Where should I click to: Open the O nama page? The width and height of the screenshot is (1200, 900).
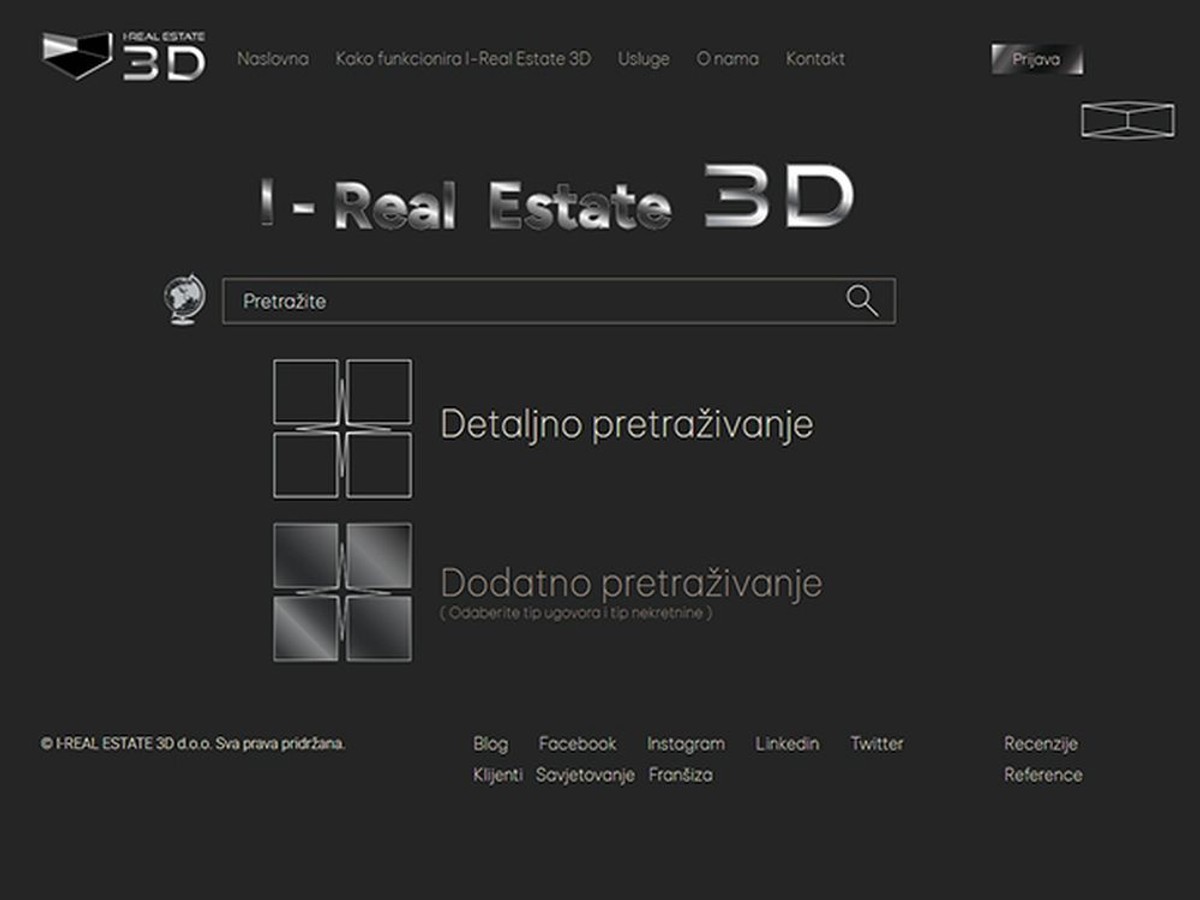727,60
